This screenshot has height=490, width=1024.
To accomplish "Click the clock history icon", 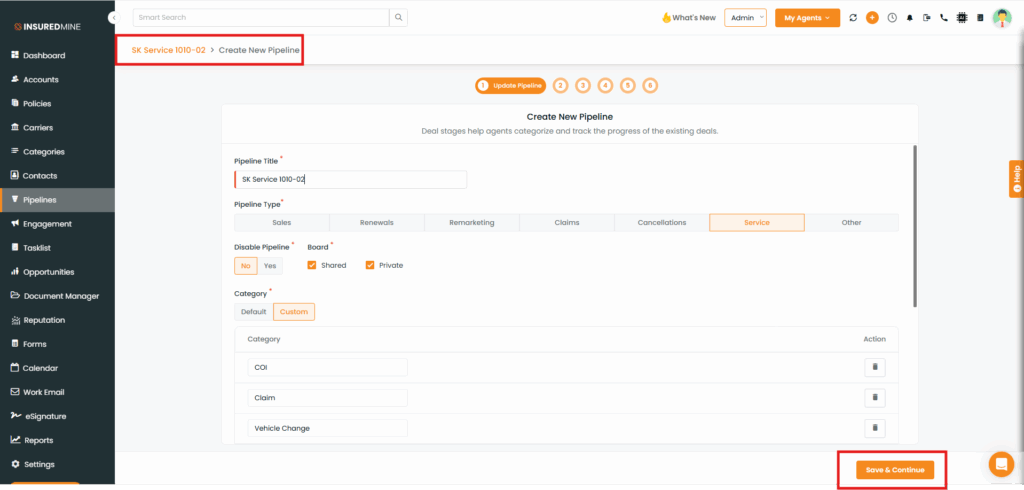I will (892, 18).
